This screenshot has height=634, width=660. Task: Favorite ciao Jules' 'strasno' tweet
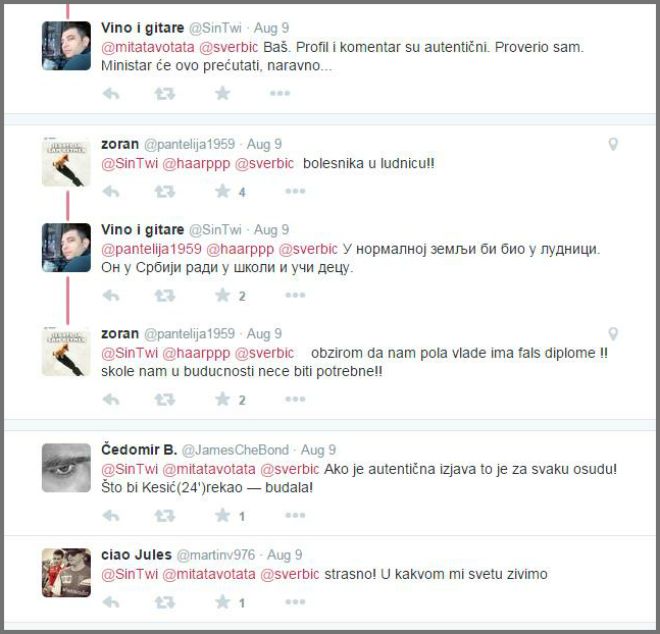click(x=223, y=602)
